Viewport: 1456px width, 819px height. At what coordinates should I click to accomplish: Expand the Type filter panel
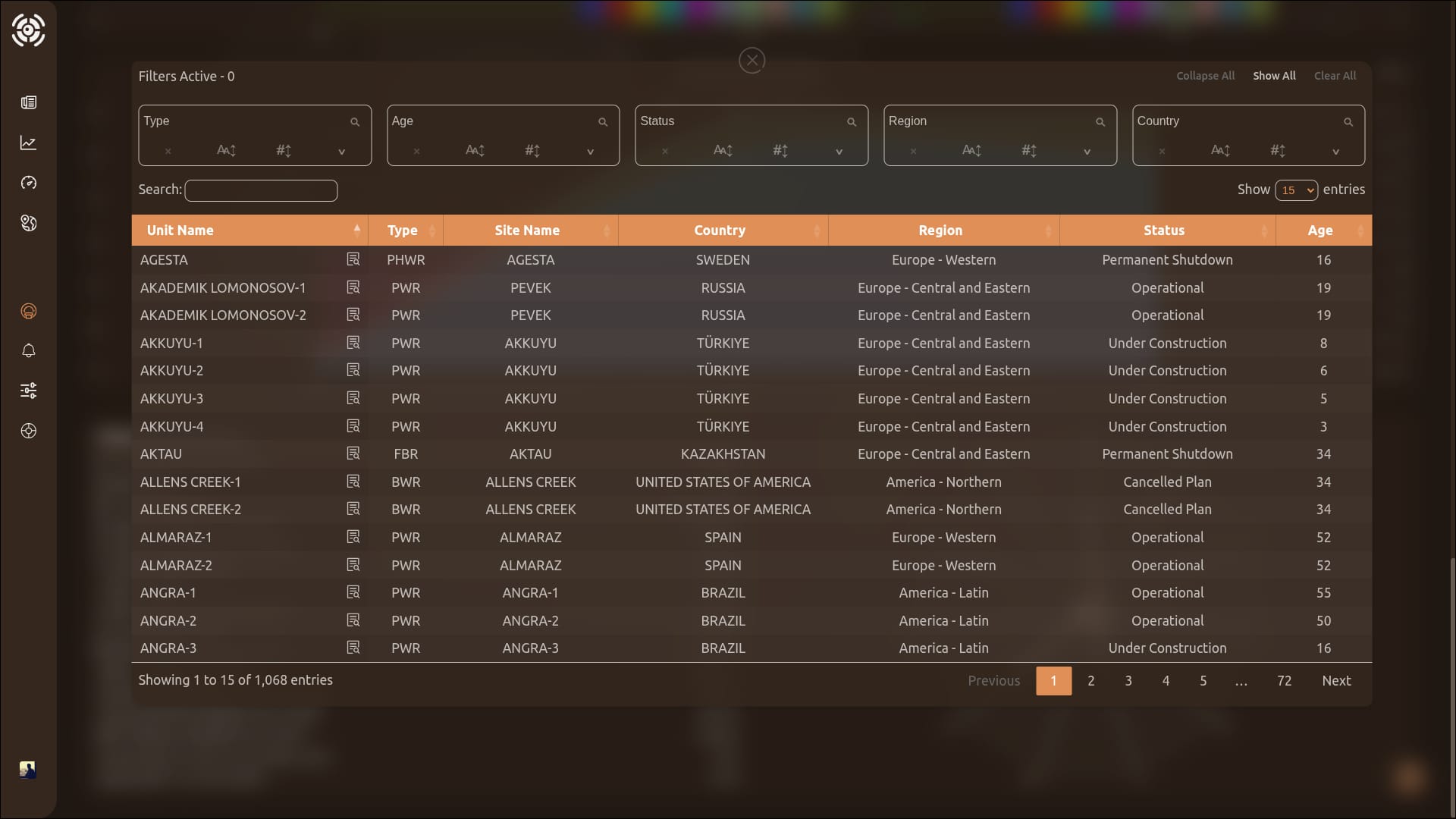[341, 152]
